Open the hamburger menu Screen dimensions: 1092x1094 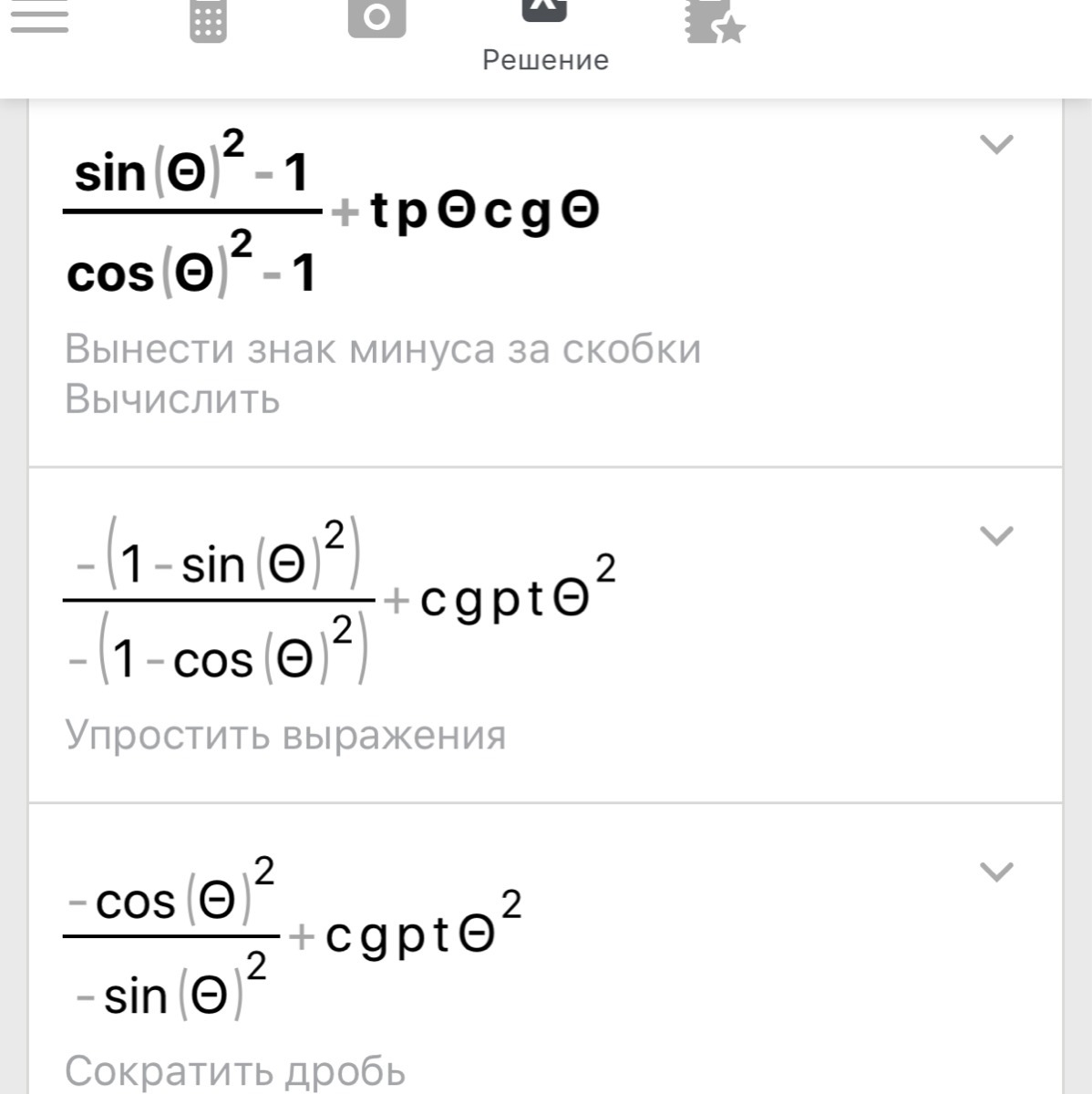[39, 18]
